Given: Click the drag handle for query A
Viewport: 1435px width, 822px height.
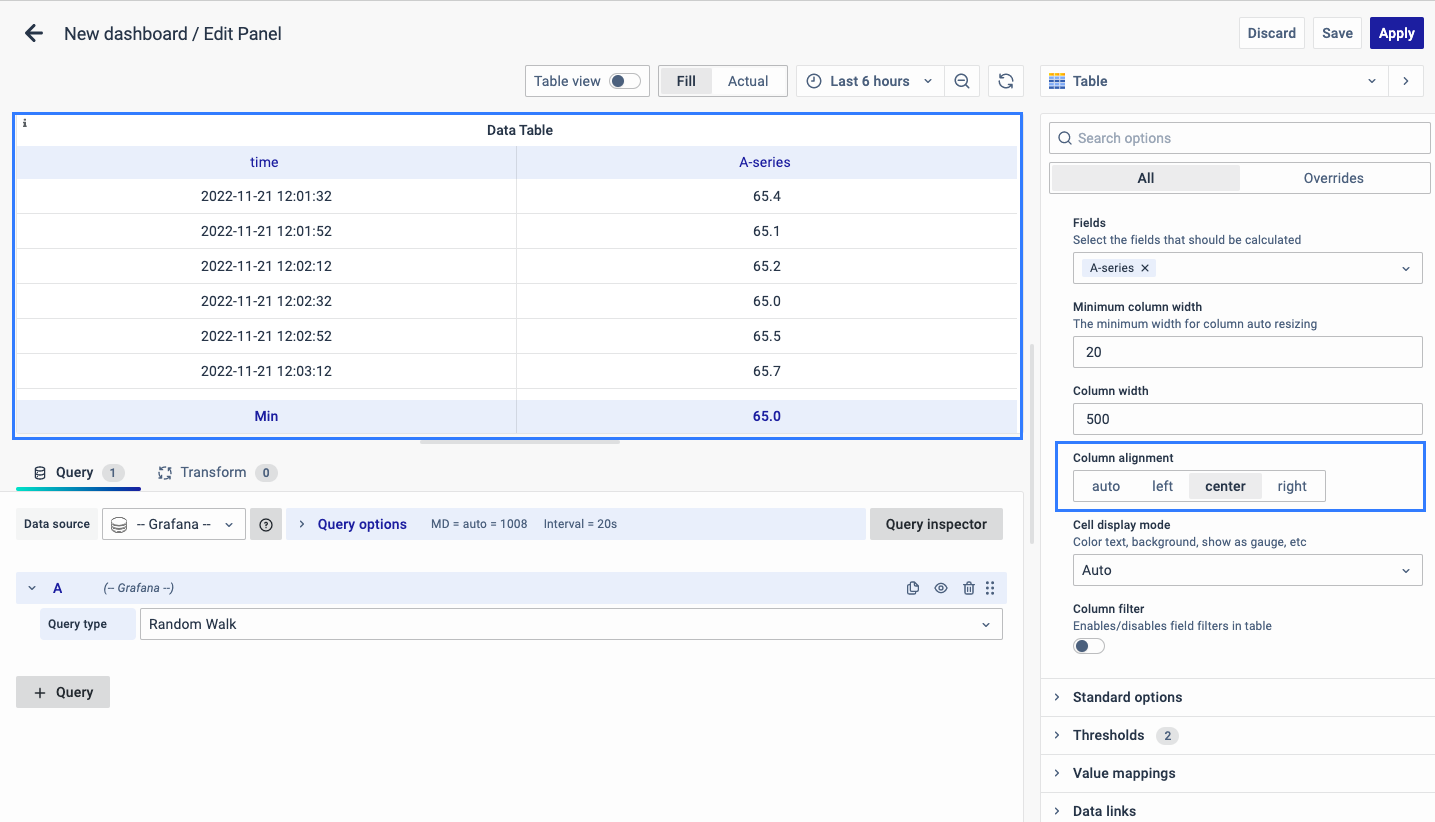Looking at the screenshot, I should pos(990,588).
